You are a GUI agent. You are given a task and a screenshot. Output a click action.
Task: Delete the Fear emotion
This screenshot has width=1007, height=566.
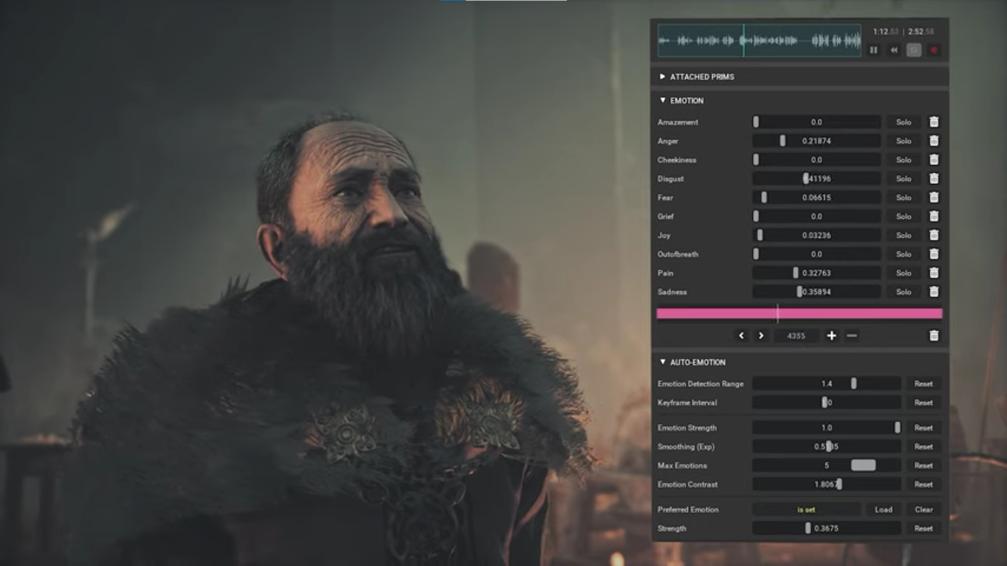pyautogui.click(x=934, y=197)
